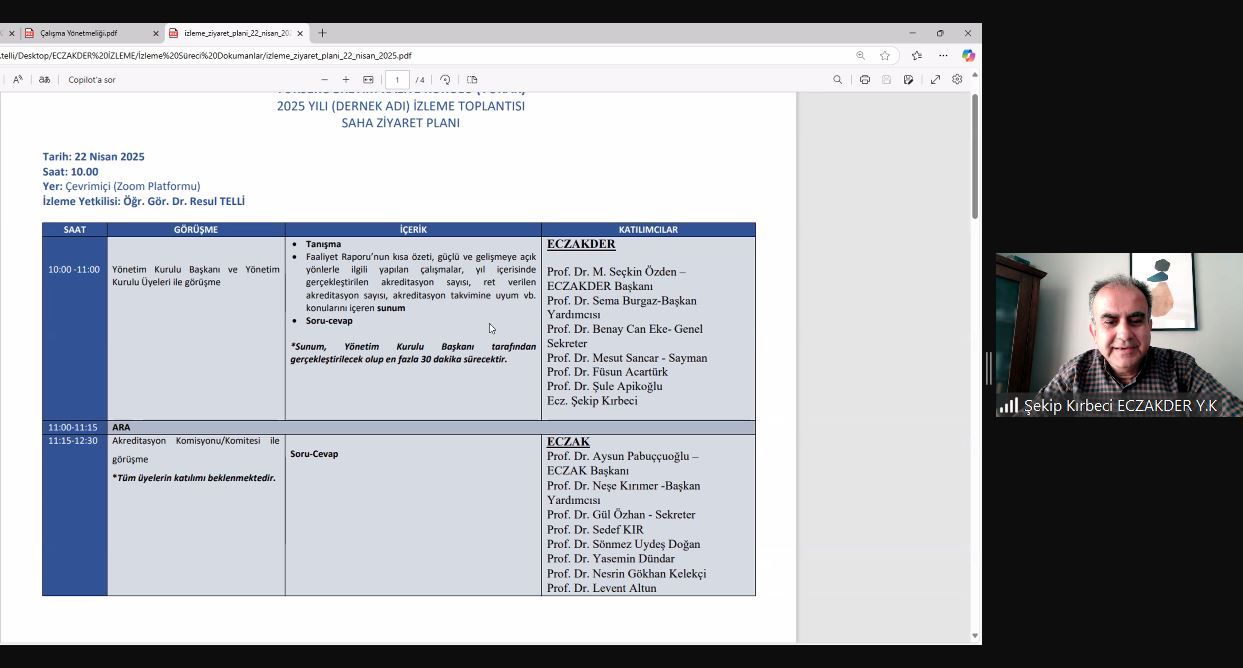
Task: Open find-in-document search icon
Action: click(838, 80)
